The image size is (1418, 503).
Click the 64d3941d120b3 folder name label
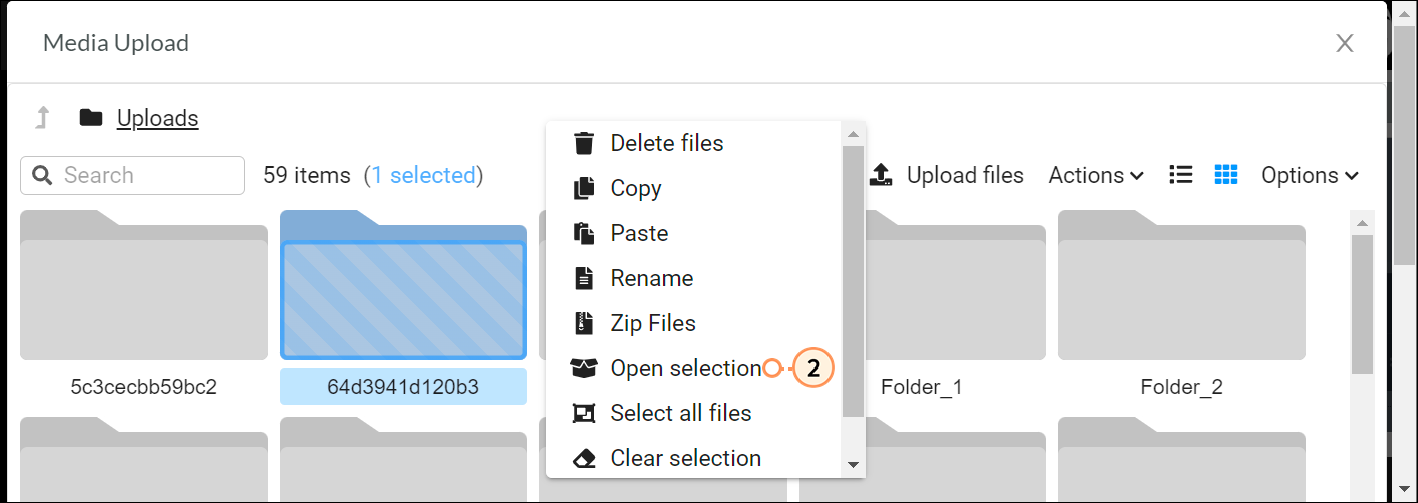coord(403,387)
